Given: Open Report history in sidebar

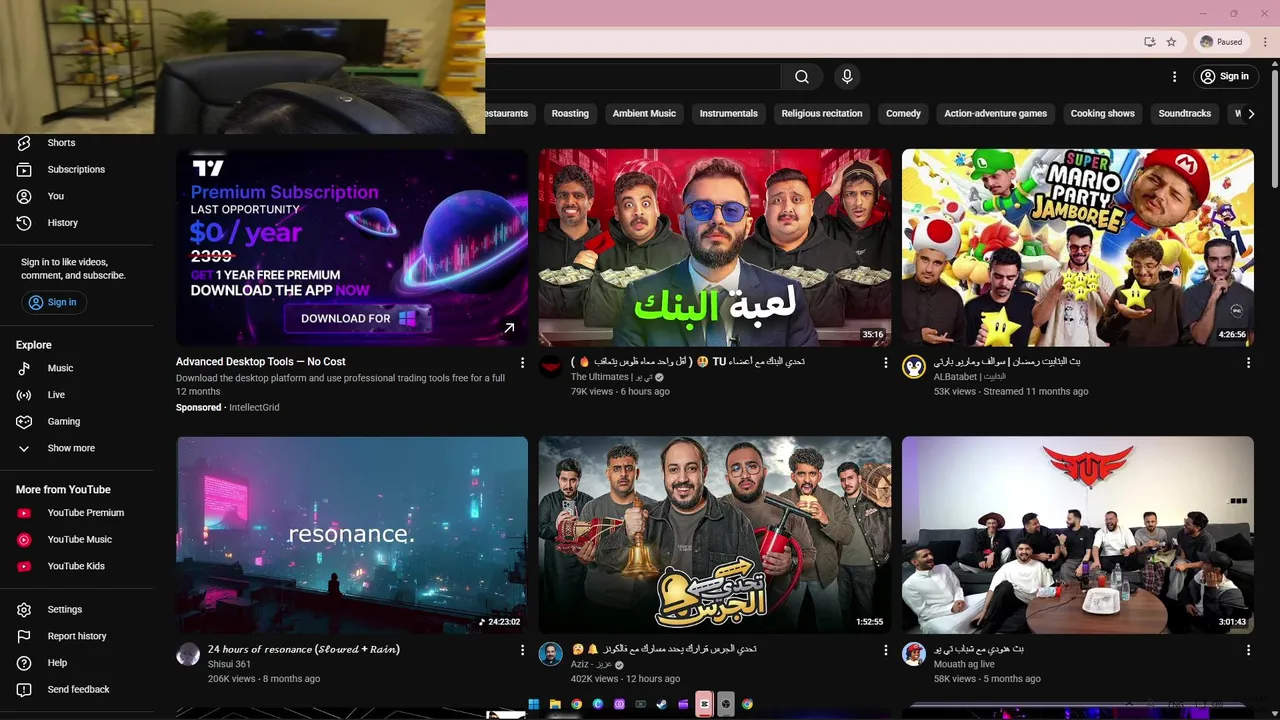Looking at the screenshot, I should click(77, 636).
